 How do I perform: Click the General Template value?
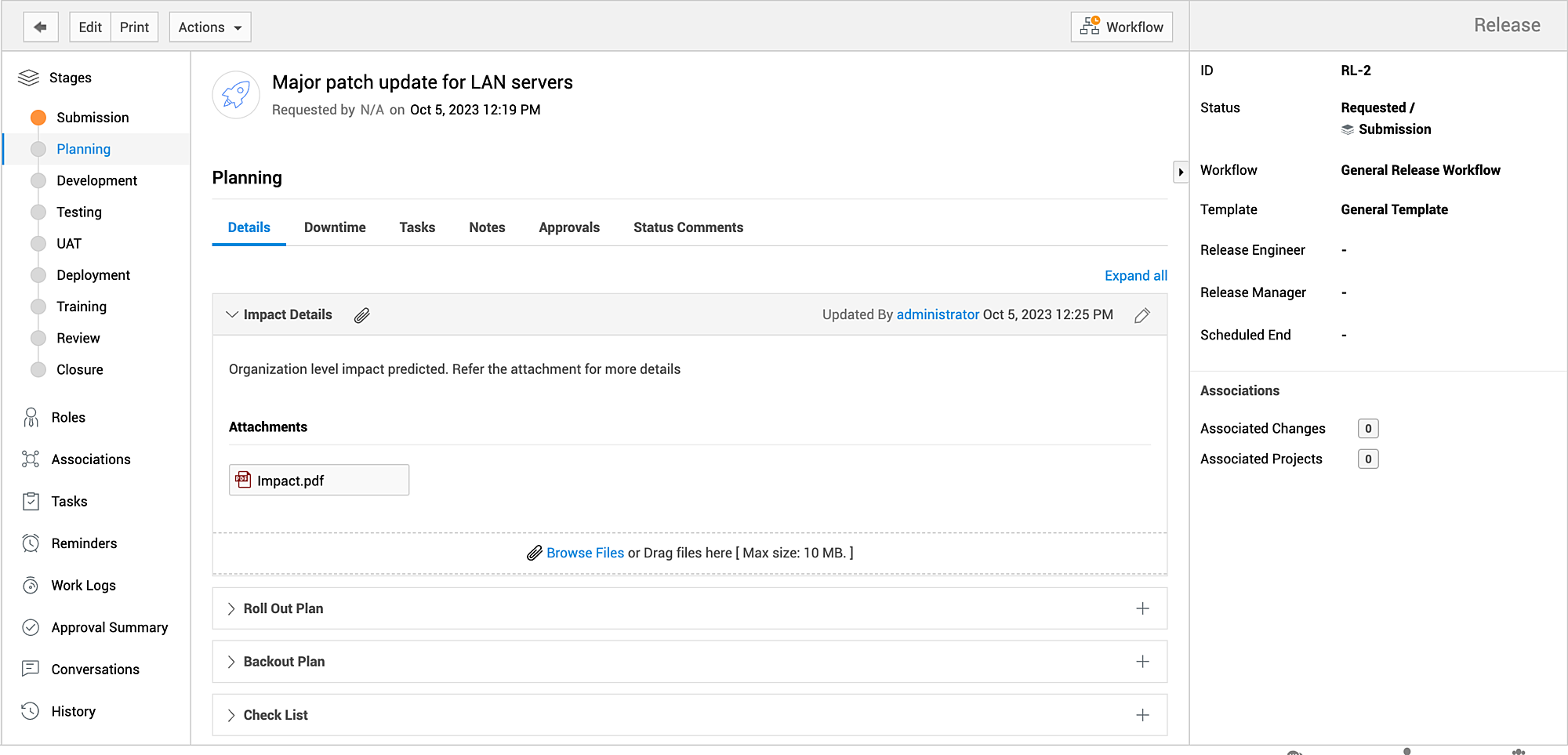coord(1394,209)
